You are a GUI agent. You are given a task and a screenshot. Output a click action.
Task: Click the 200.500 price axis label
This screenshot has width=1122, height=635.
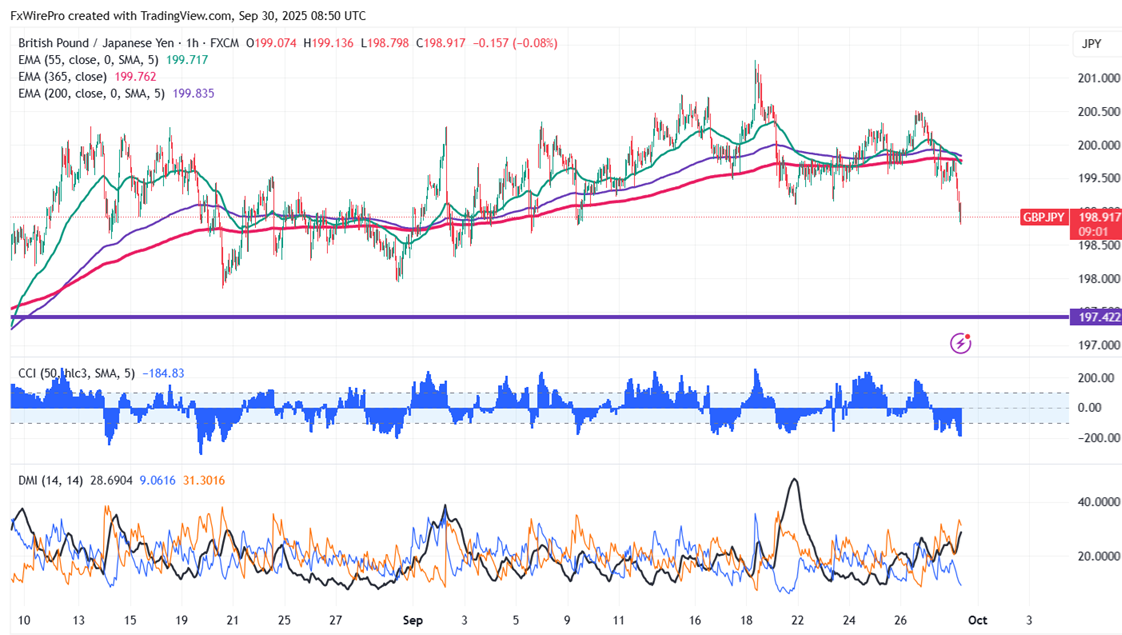click(x=1098, y=112)
